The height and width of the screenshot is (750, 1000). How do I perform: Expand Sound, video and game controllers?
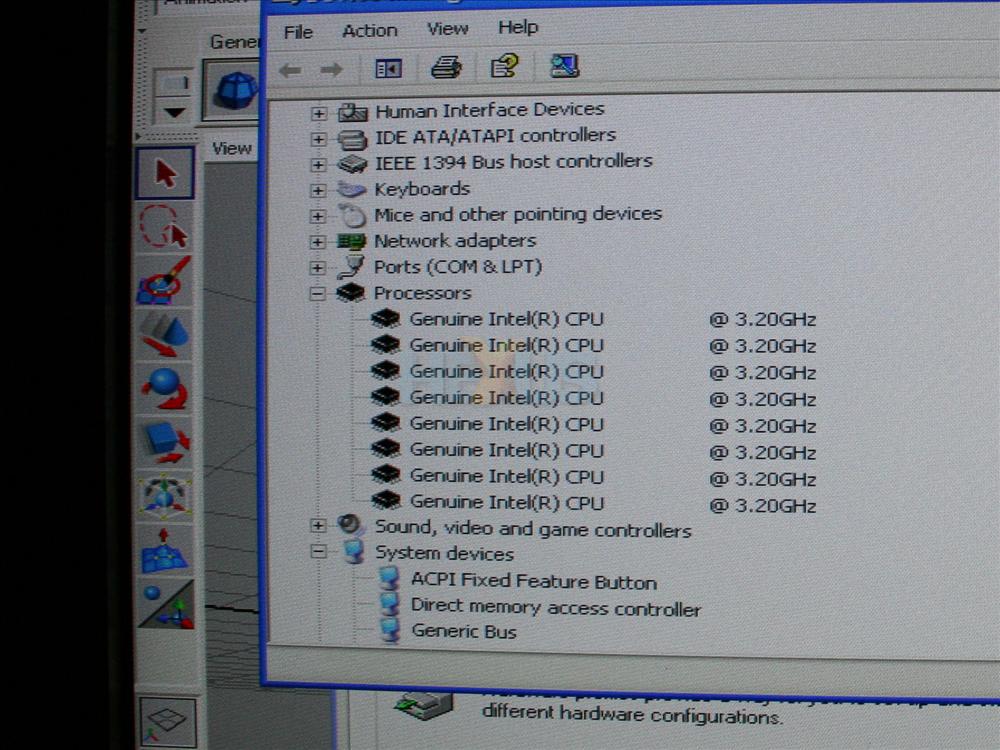318,526
